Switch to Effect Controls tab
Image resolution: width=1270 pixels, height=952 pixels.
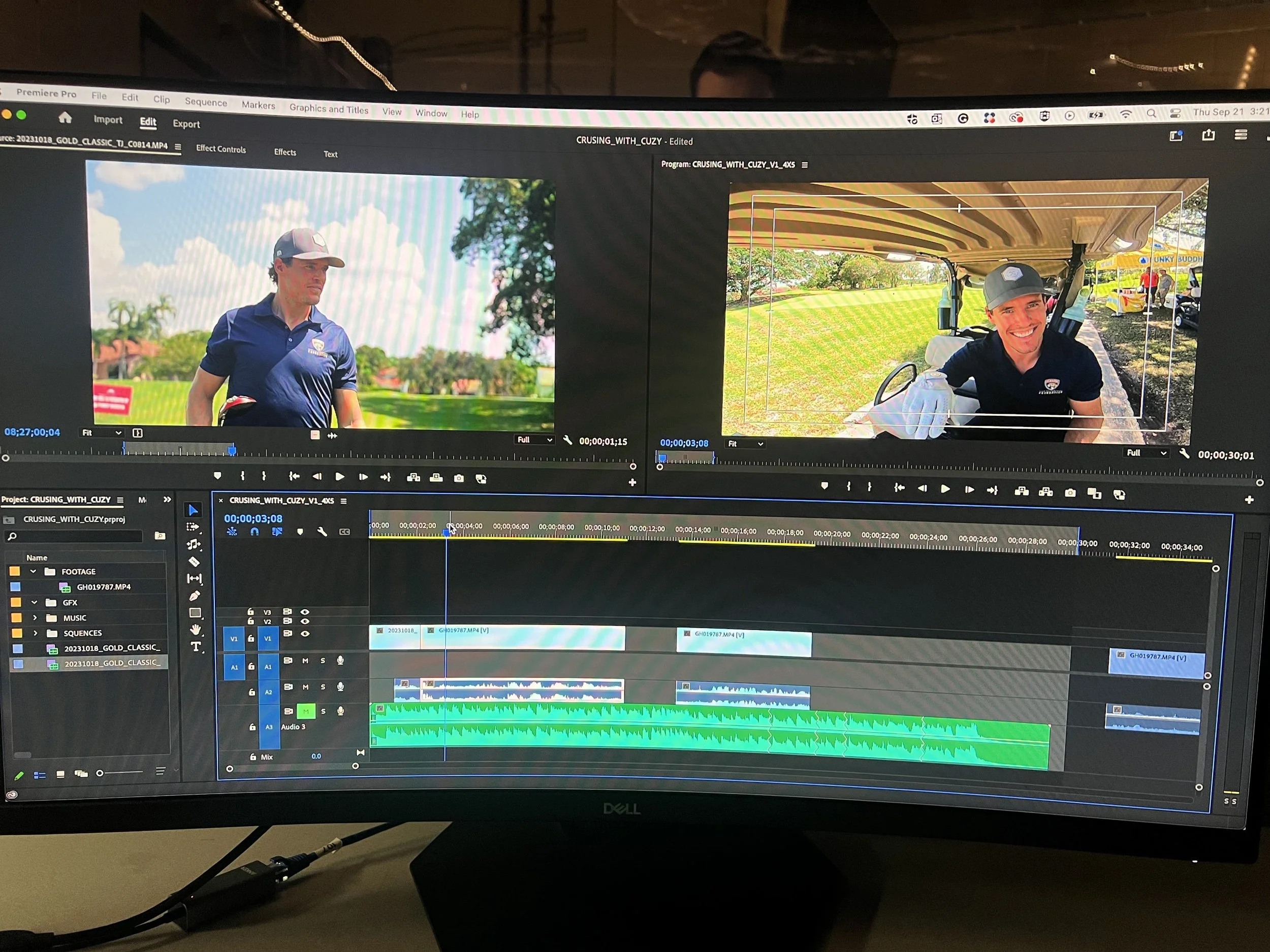pyautogui.click(x=221, y=149)
